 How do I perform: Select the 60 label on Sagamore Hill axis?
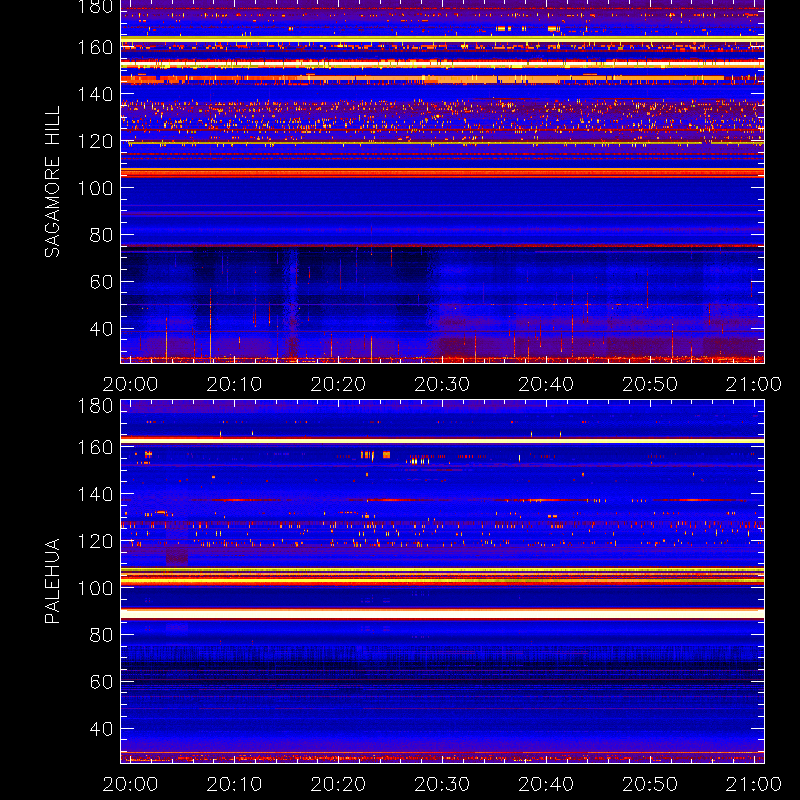[101, 282]
